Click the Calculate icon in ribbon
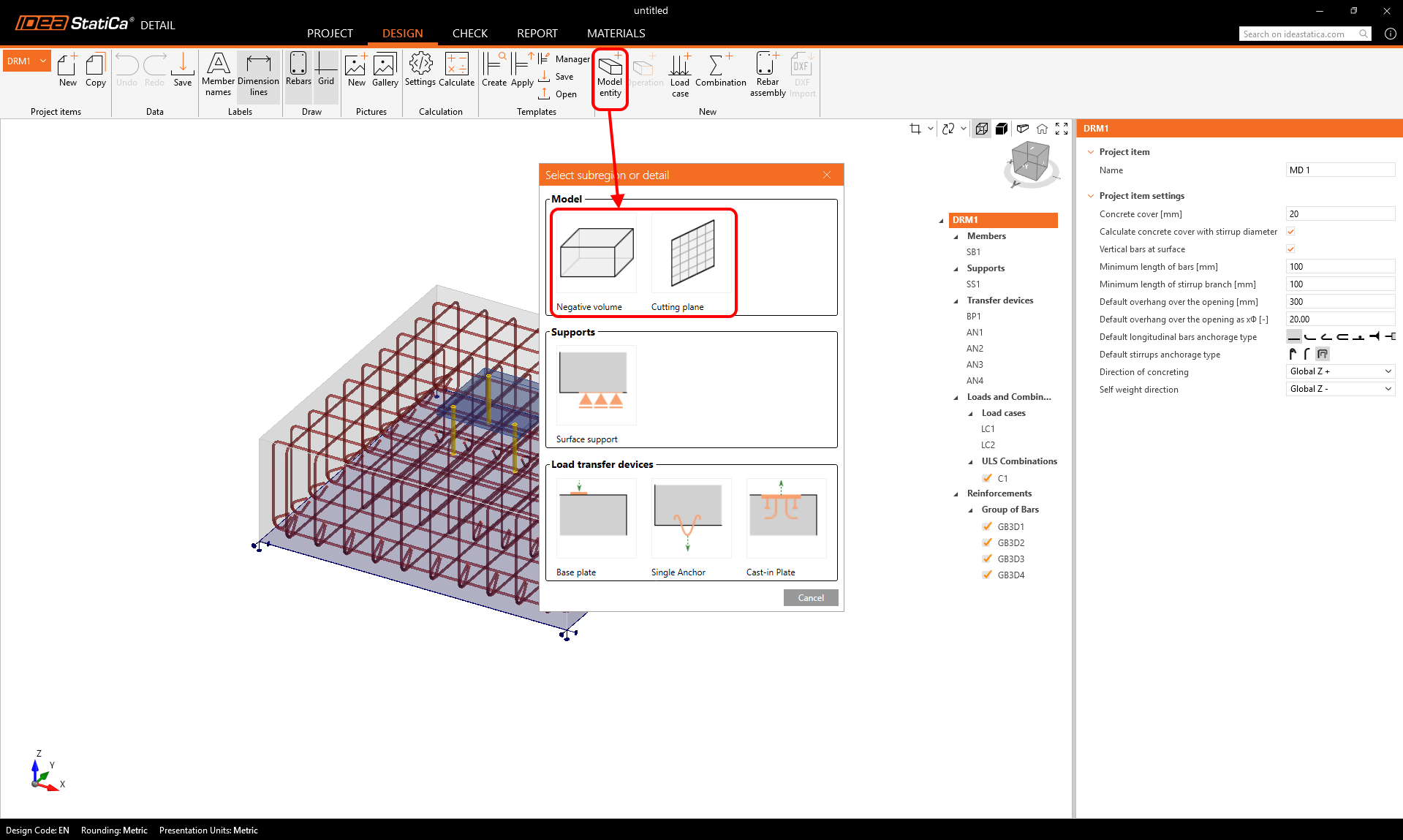This screenshot has width=1403, height=840. click(456, 69)
